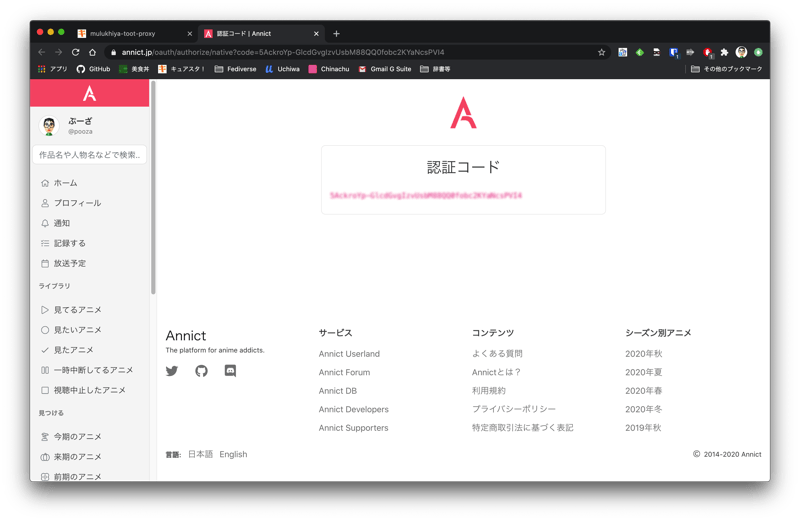The width and height of the screenshot is (800, 521).
Task: Bookmark this page with the star icon
Action: [x=601, y=52]
